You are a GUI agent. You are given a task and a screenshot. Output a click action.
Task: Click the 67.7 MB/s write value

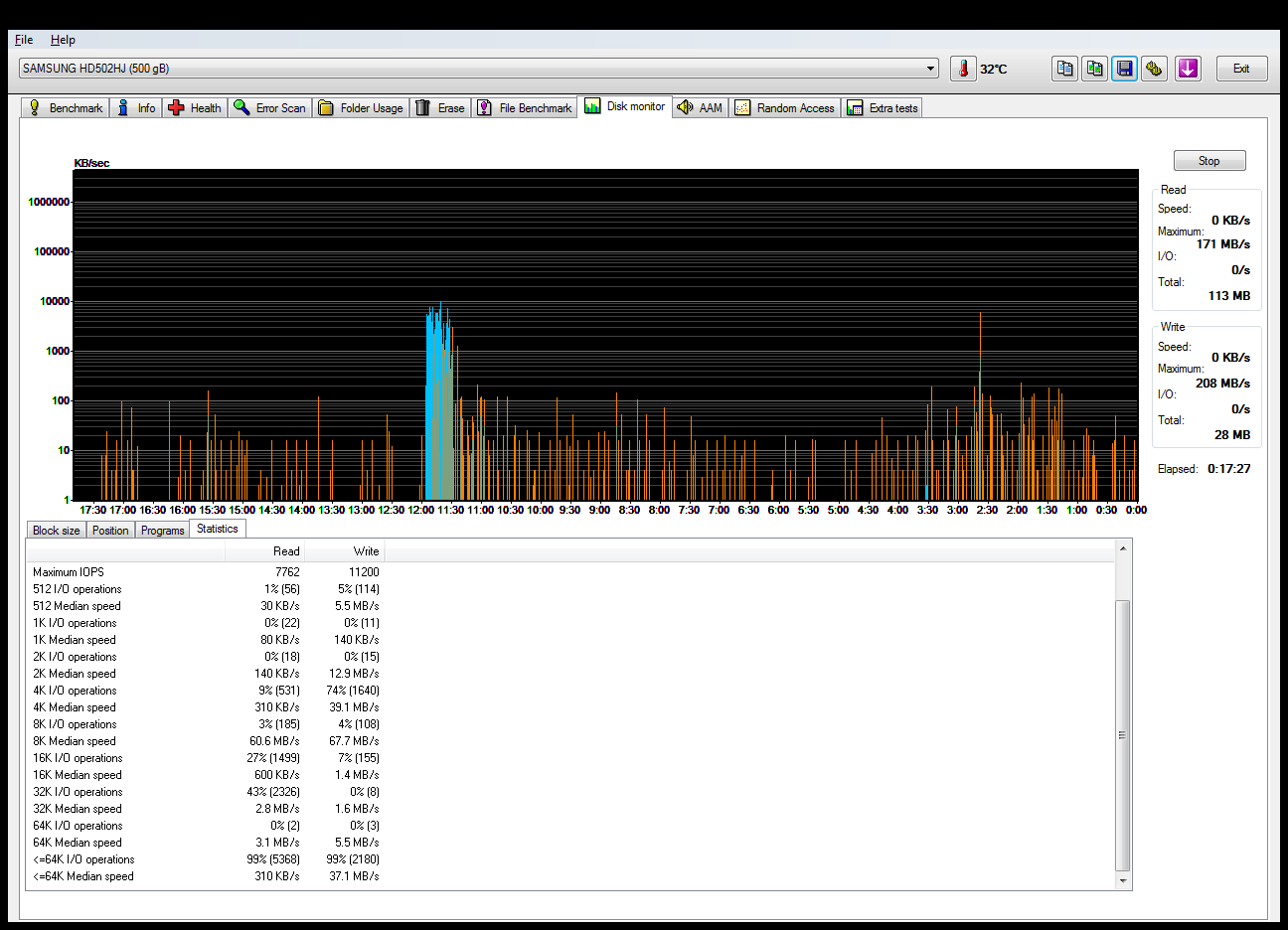(355, 741)
